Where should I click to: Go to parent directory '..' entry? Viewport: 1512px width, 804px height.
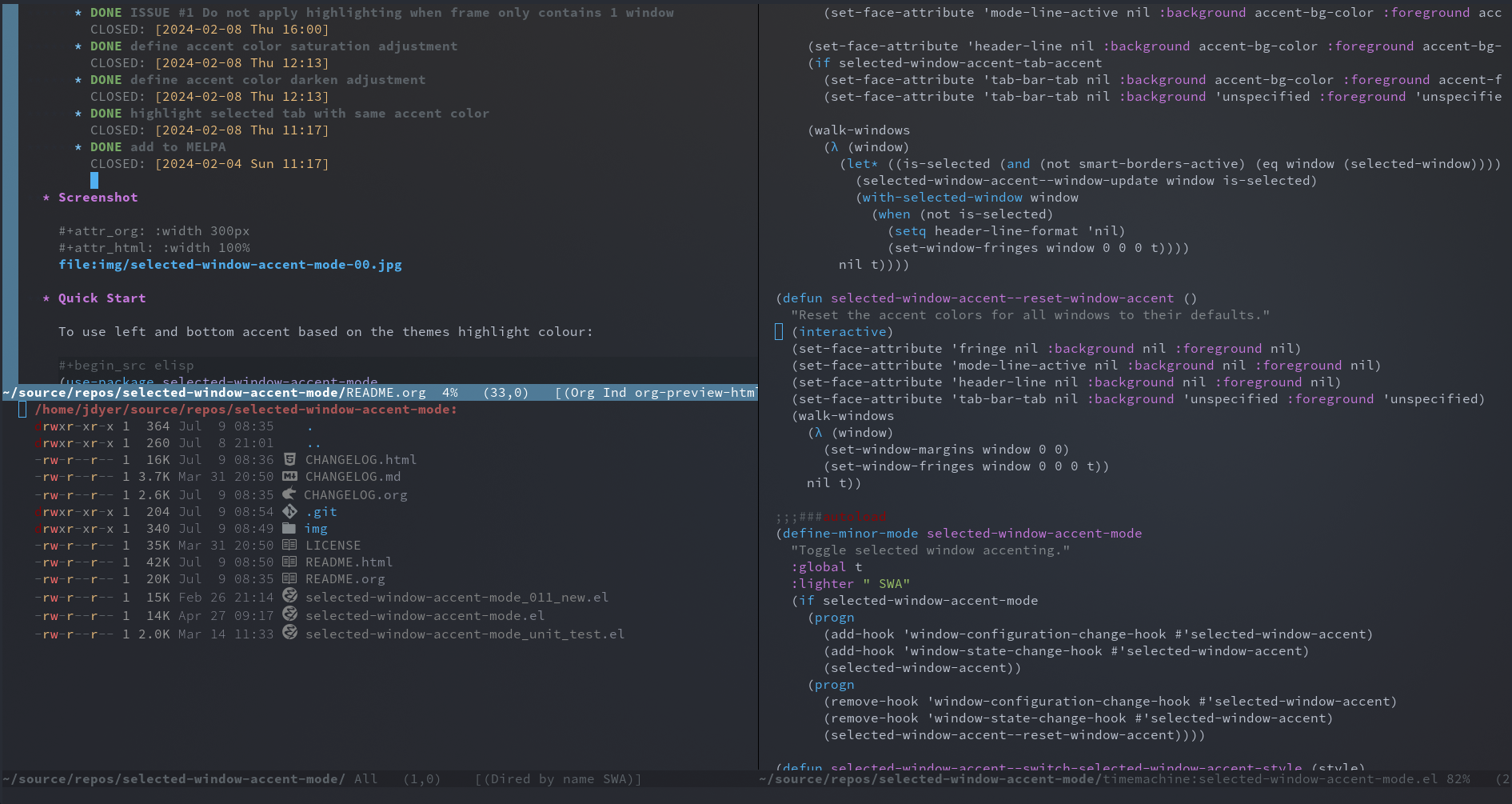(x=313, y=443)
